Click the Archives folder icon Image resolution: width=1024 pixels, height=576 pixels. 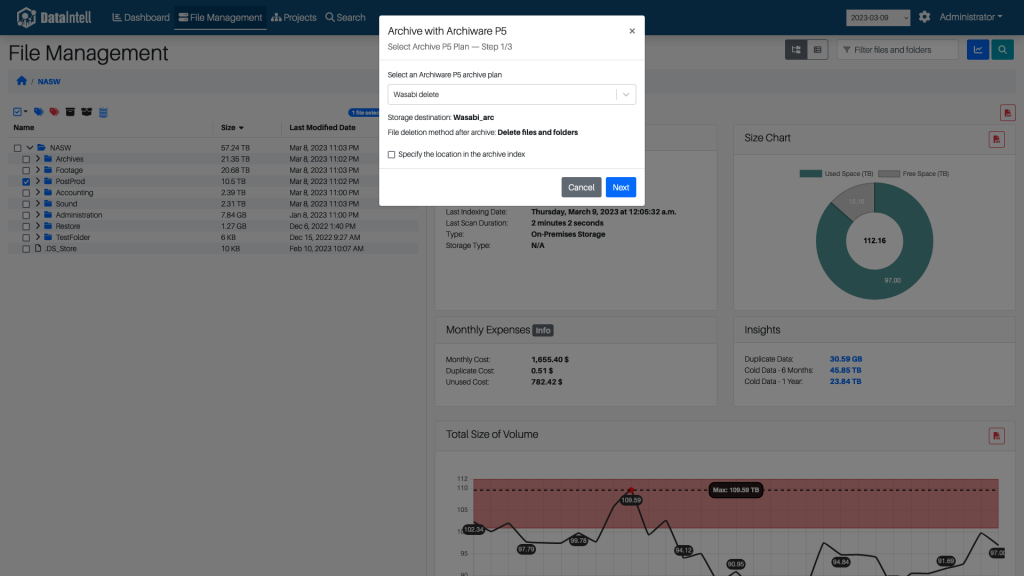pos(48,159)
